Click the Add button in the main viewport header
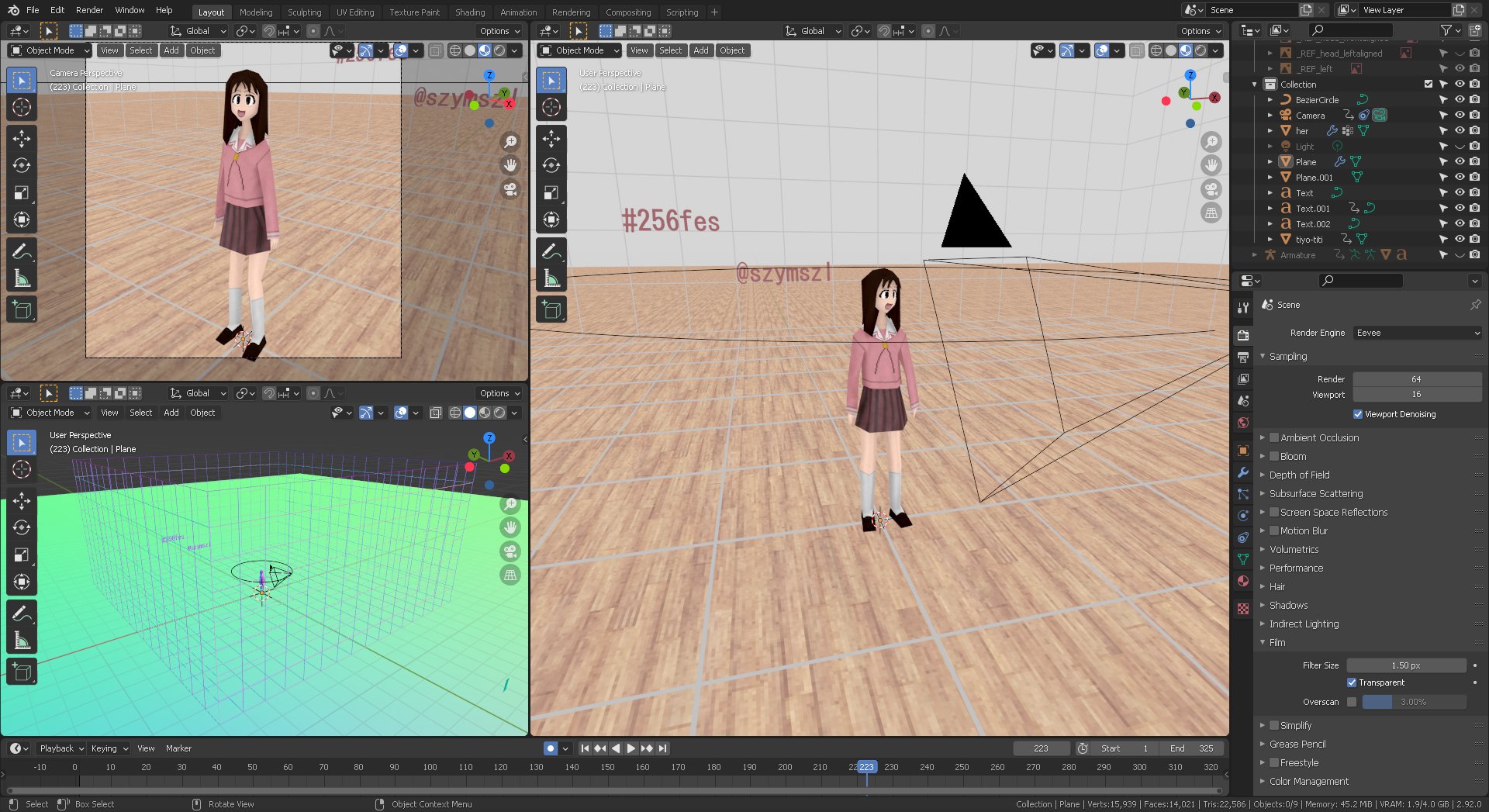Image resolution: width=1489 pixels, height=812 pixels. [700, 50]
